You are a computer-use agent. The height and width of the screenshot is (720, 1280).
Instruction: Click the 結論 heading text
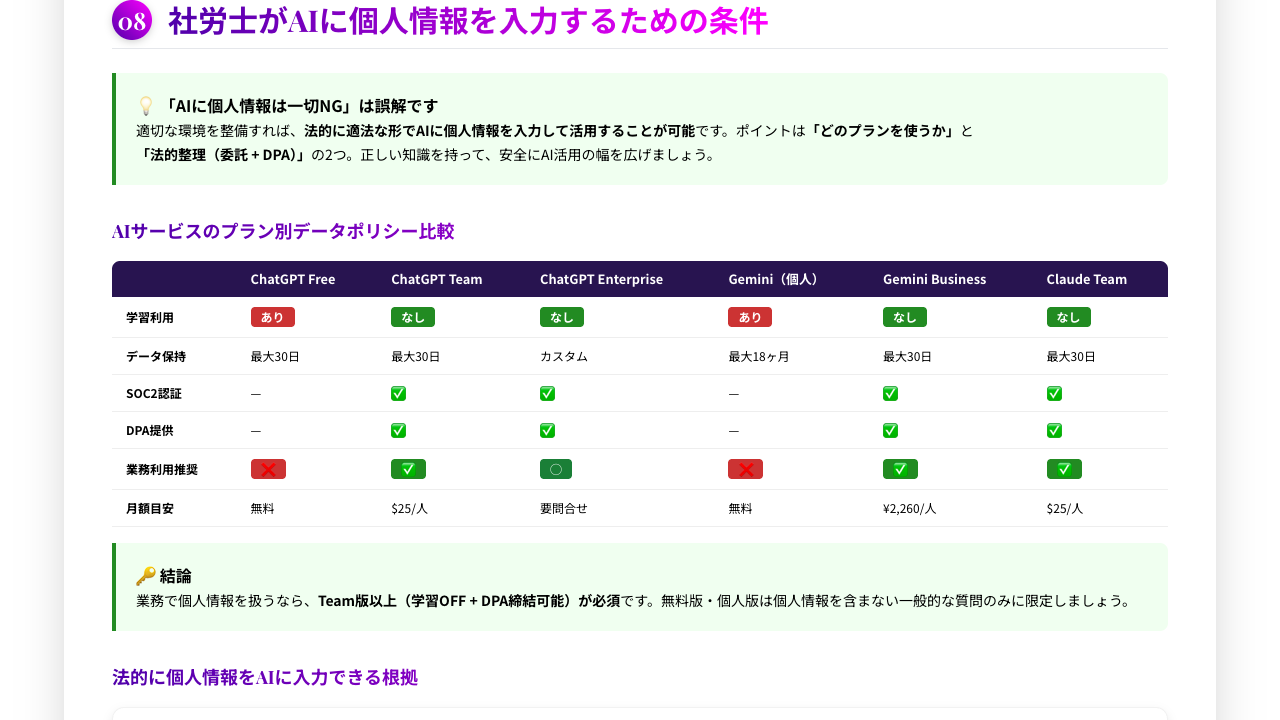(176, 576)
